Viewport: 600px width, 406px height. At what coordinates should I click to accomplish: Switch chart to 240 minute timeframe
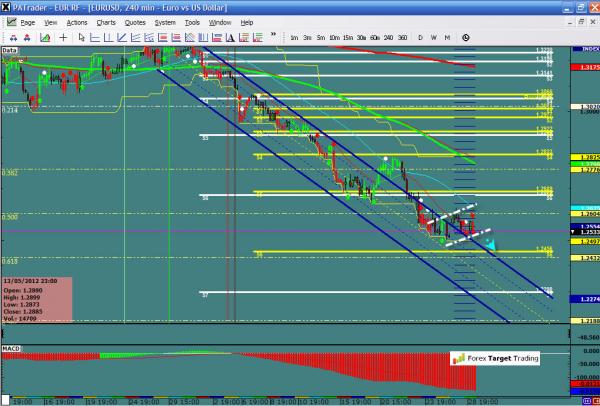386,37
